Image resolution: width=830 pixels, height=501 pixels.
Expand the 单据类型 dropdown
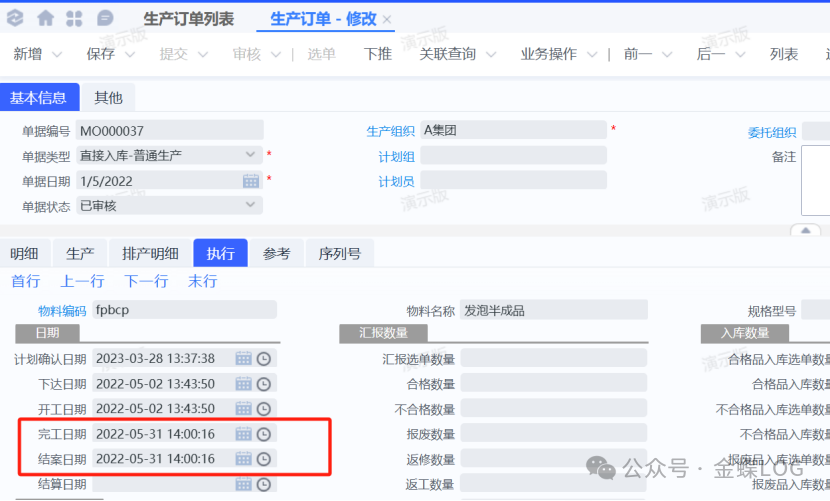point(251,155)
